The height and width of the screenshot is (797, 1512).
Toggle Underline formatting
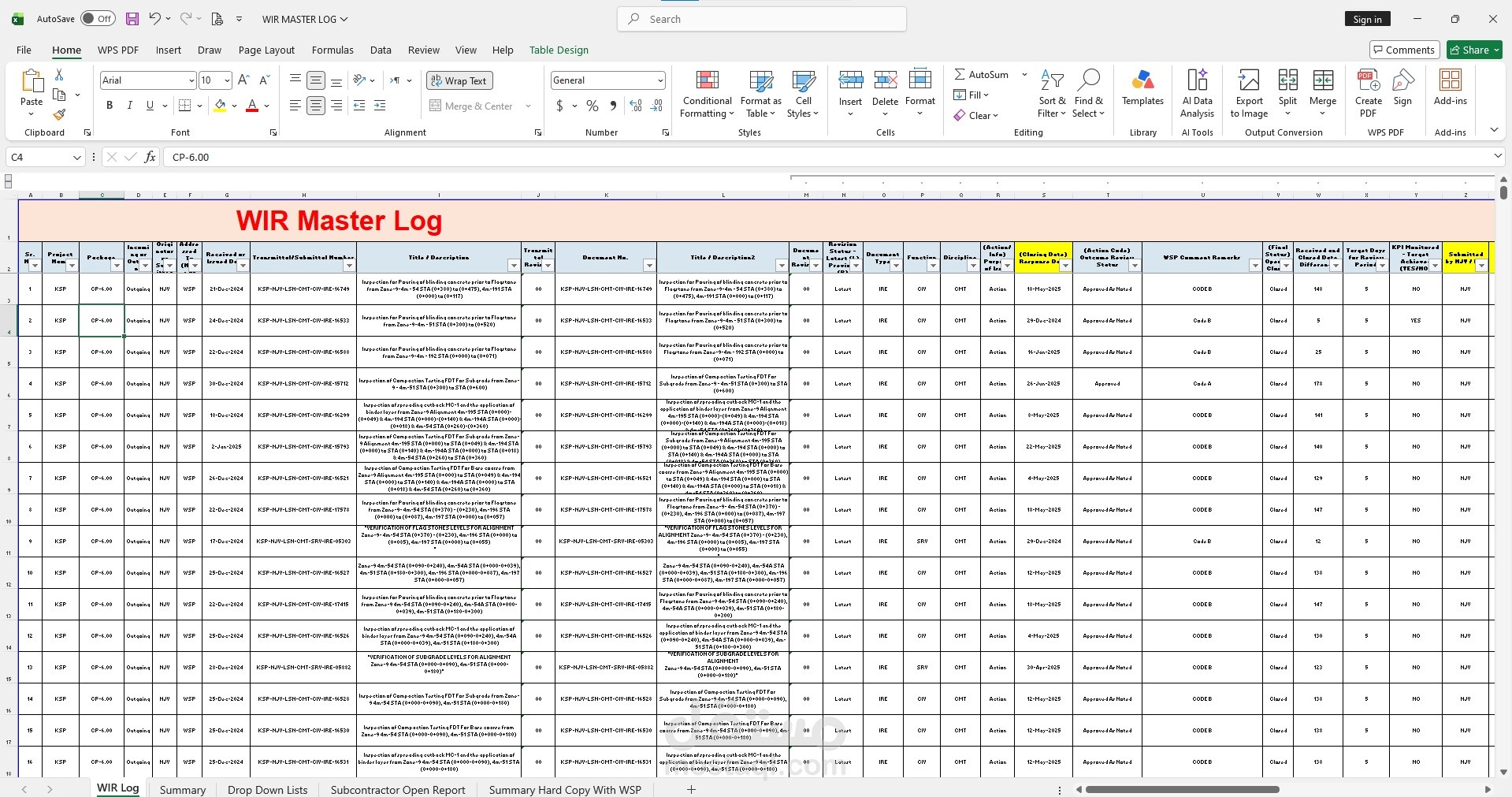tap(150, 106)
